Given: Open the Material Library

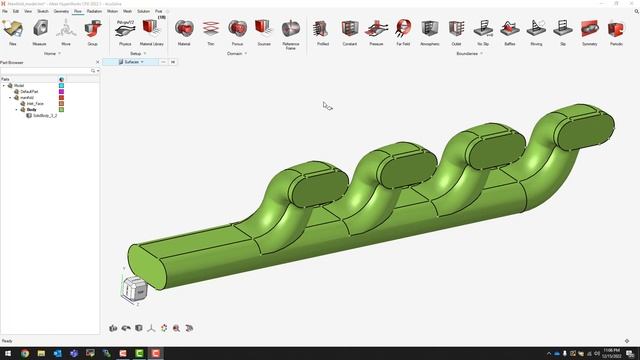Looking at the screenshot, I should coord(151,32).
